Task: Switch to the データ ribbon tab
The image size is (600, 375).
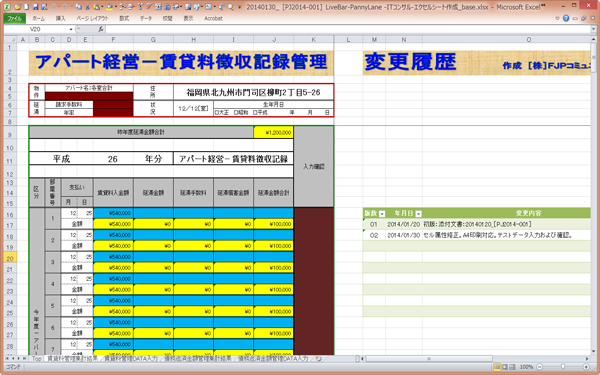Action: [x=145, y=18]
